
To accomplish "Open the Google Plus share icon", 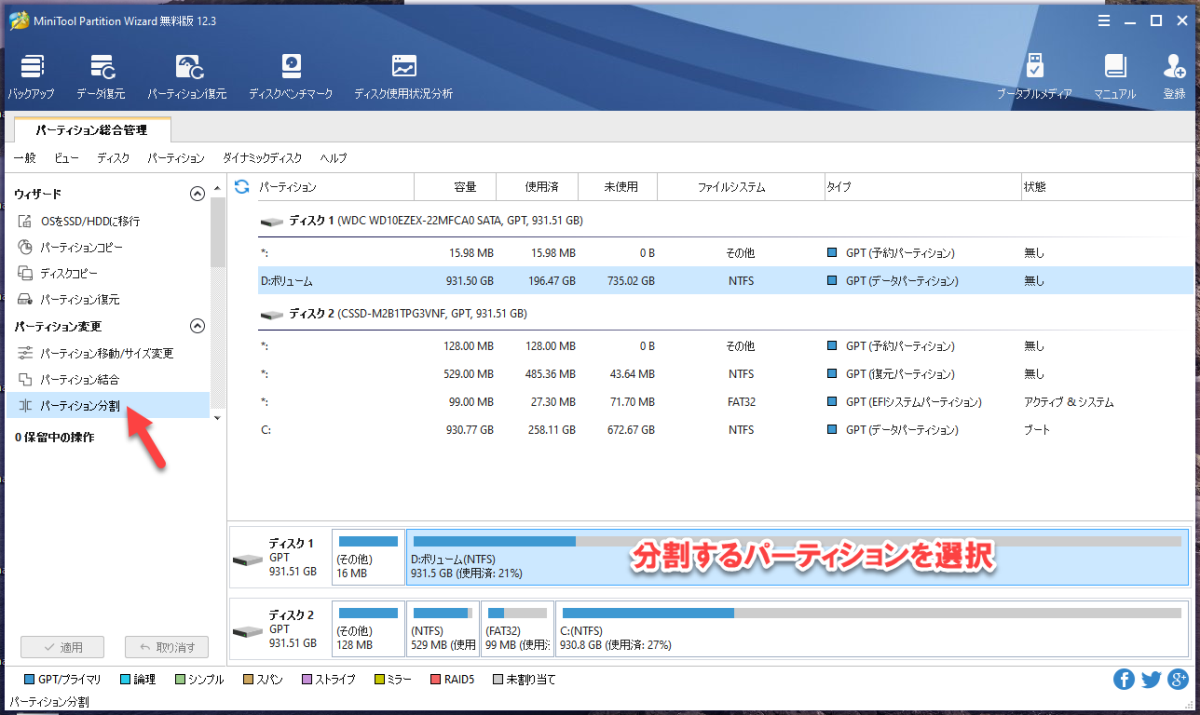I will click(1178, 679).
